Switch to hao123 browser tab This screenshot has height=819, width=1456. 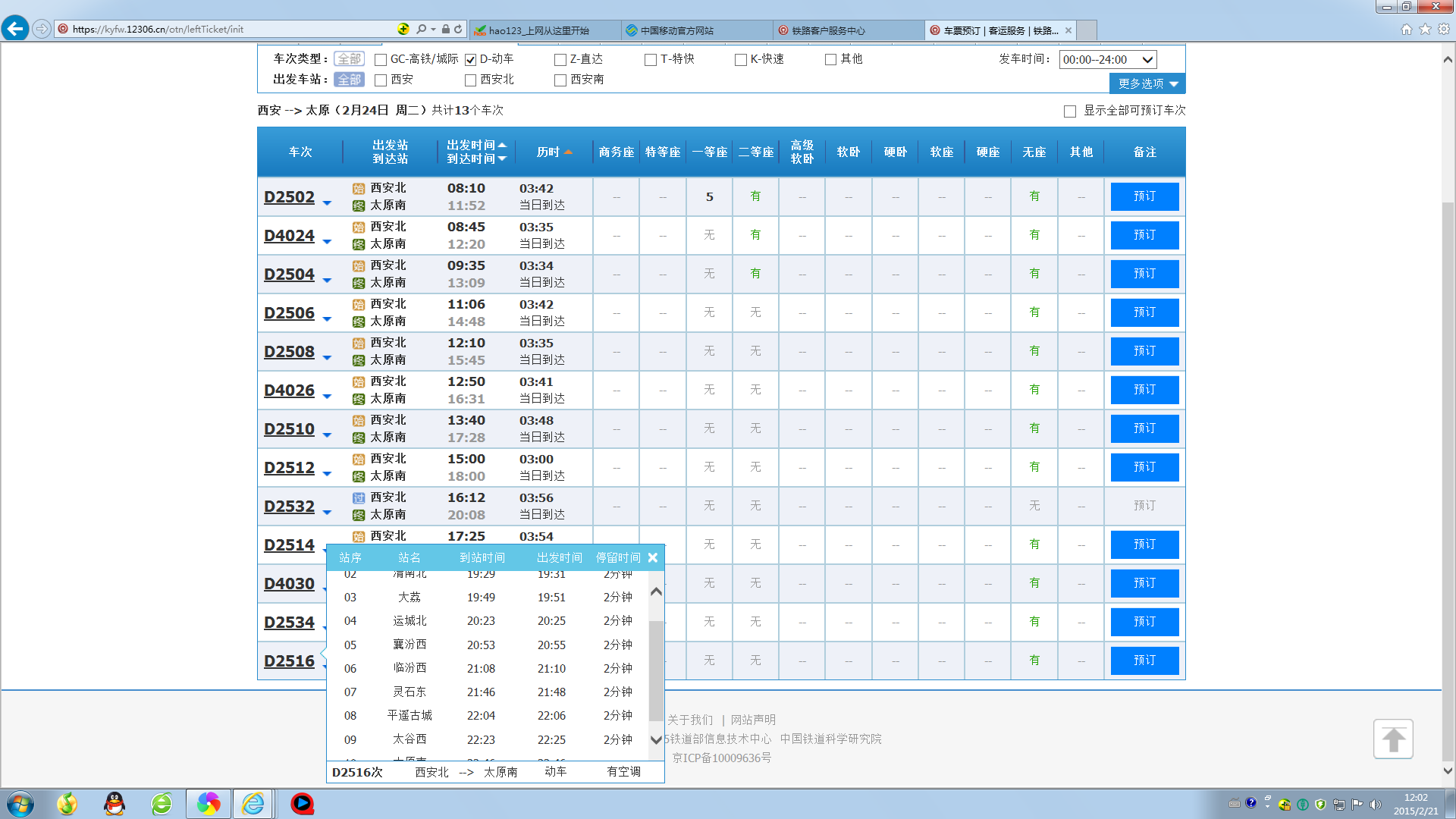coord(544,30)
